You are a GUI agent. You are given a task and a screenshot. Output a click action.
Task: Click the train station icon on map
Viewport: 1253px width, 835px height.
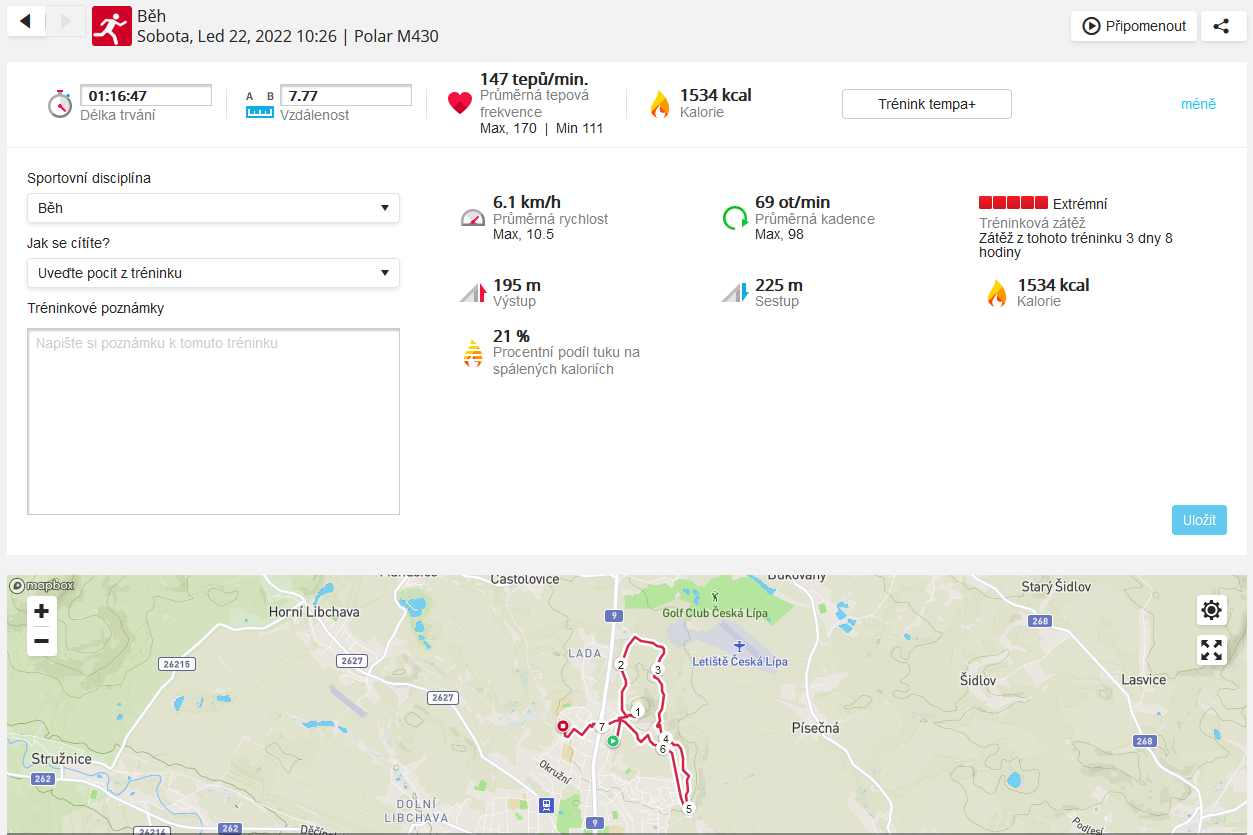pos(546,804)
